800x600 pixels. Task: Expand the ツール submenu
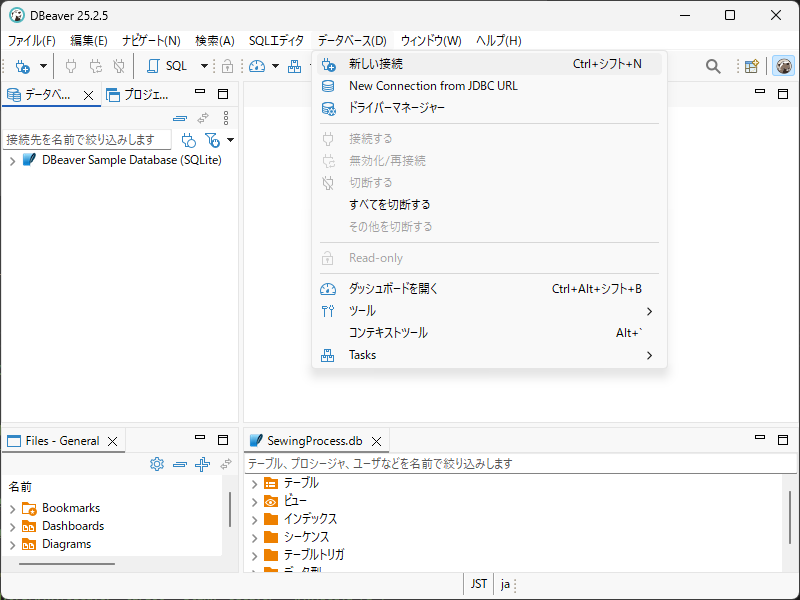click(x=489, y=311)
